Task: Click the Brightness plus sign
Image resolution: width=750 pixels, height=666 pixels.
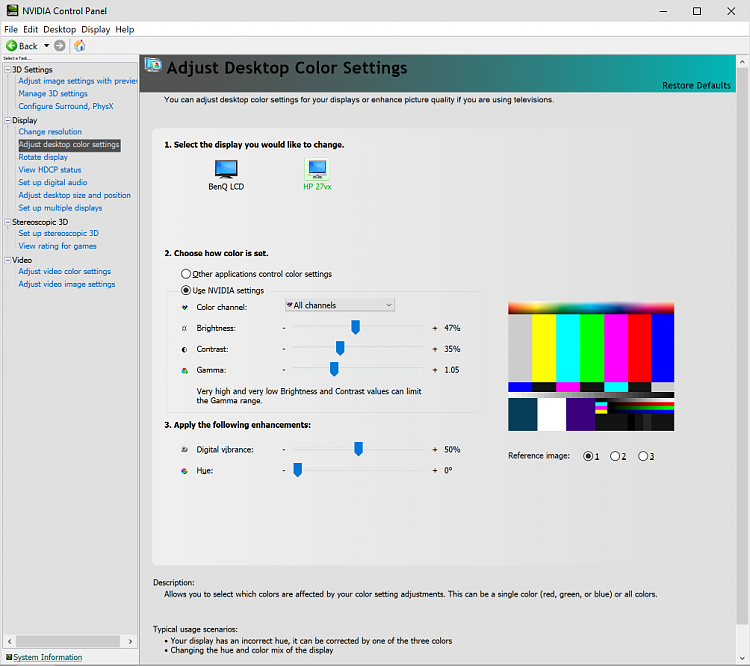Action: (x=435, y=328)
